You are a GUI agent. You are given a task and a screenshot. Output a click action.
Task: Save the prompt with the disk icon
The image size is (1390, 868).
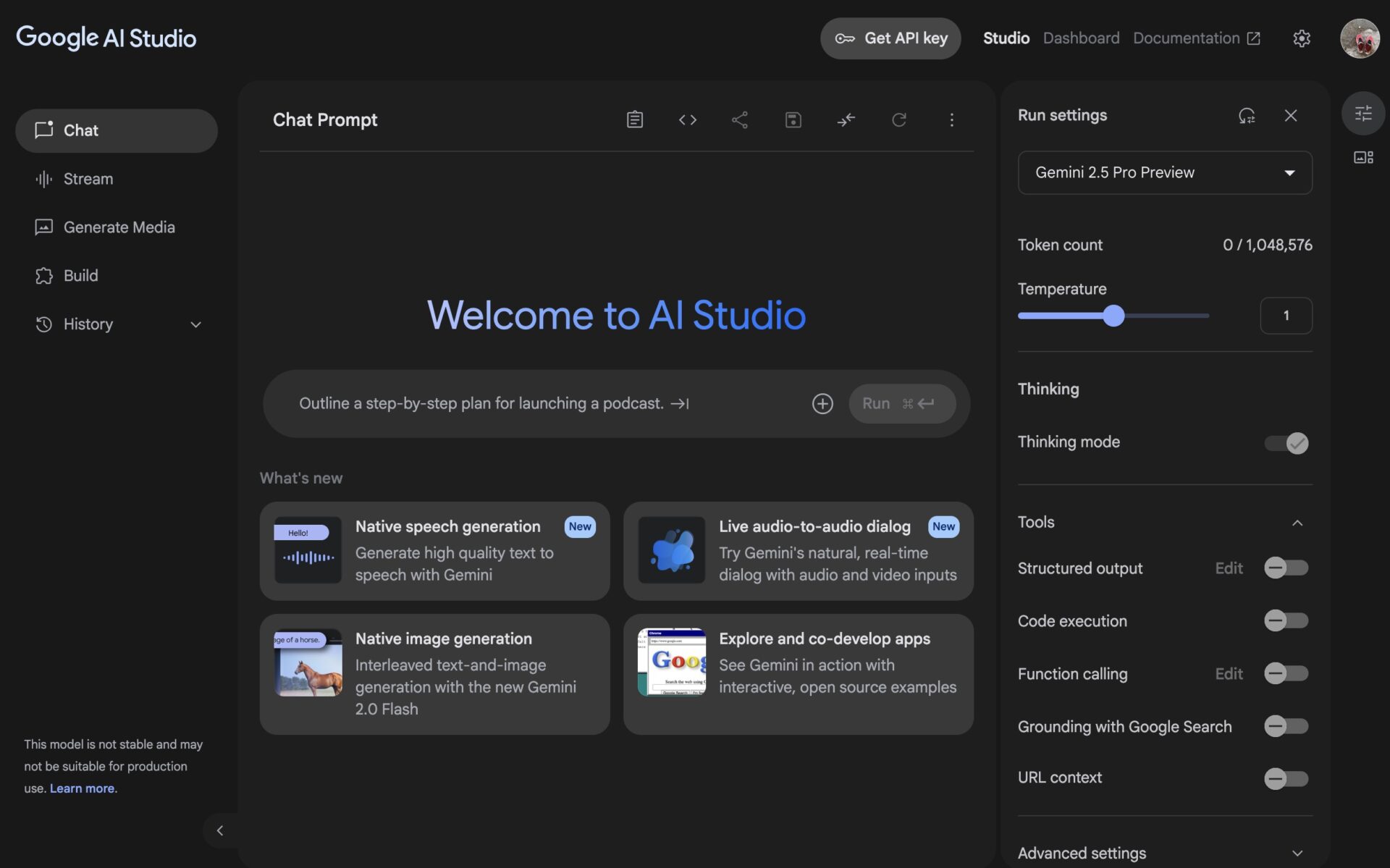pyautogui.click(x=793, y=119)
